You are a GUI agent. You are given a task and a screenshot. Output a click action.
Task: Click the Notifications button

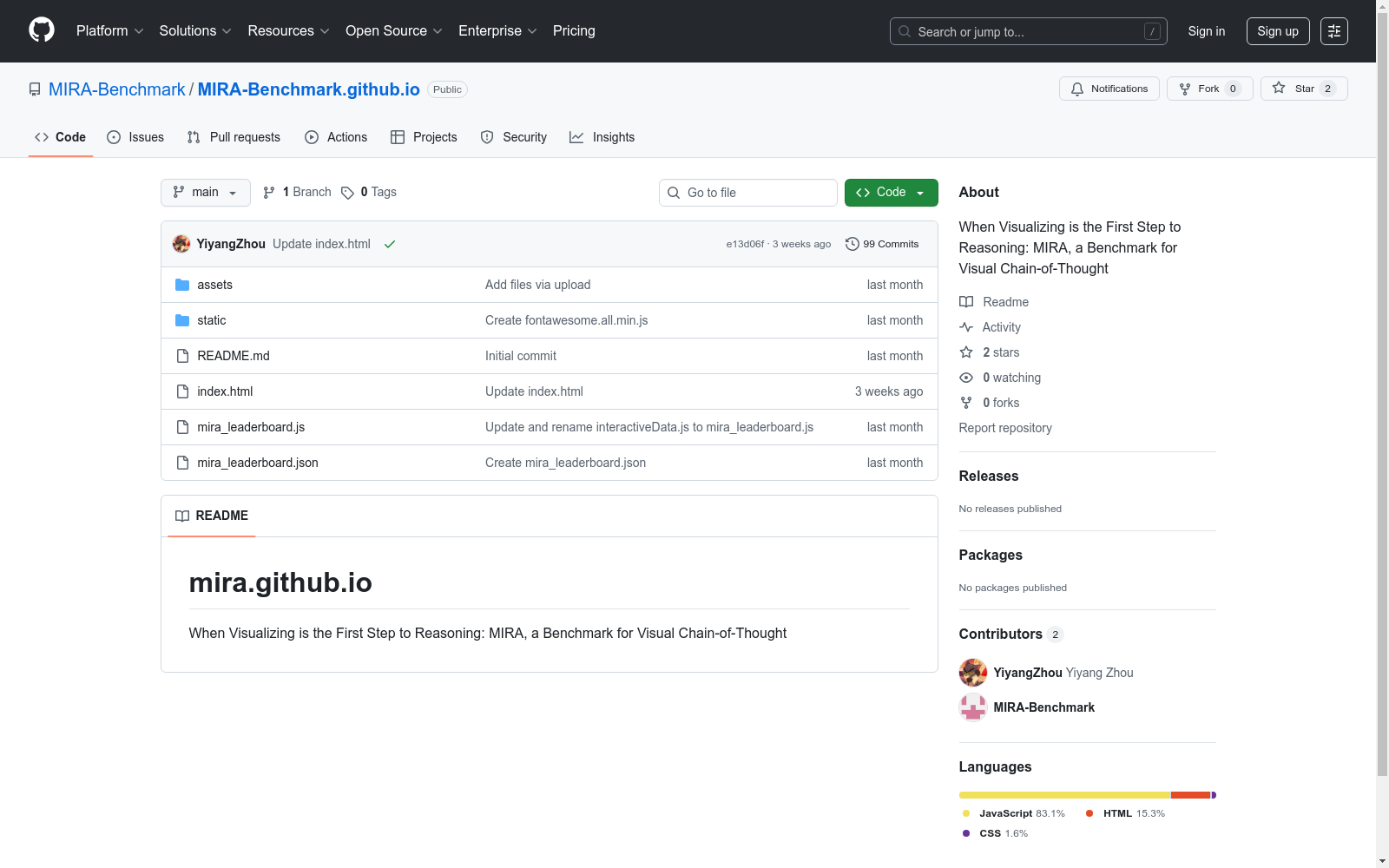pos(1109,89)
